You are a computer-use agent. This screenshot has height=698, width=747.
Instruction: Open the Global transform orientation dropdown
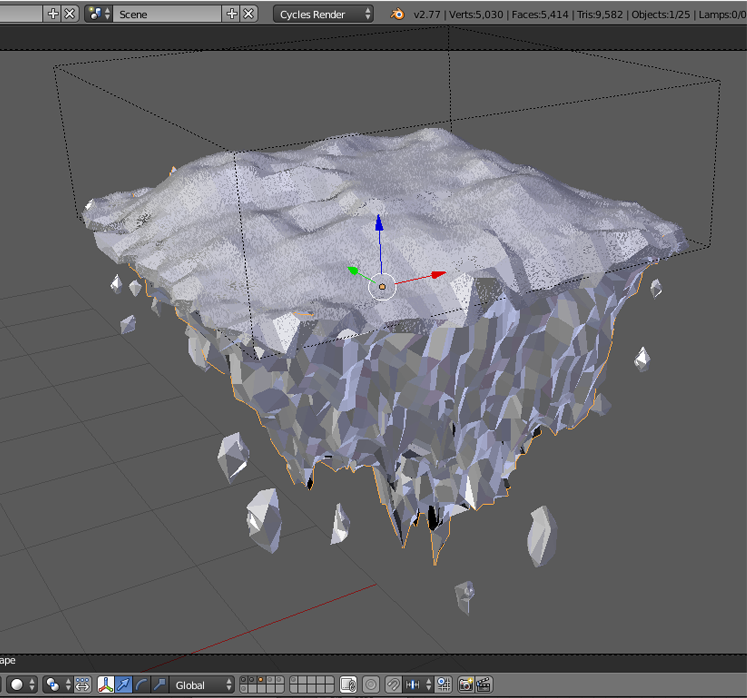(x=202, y=685)
